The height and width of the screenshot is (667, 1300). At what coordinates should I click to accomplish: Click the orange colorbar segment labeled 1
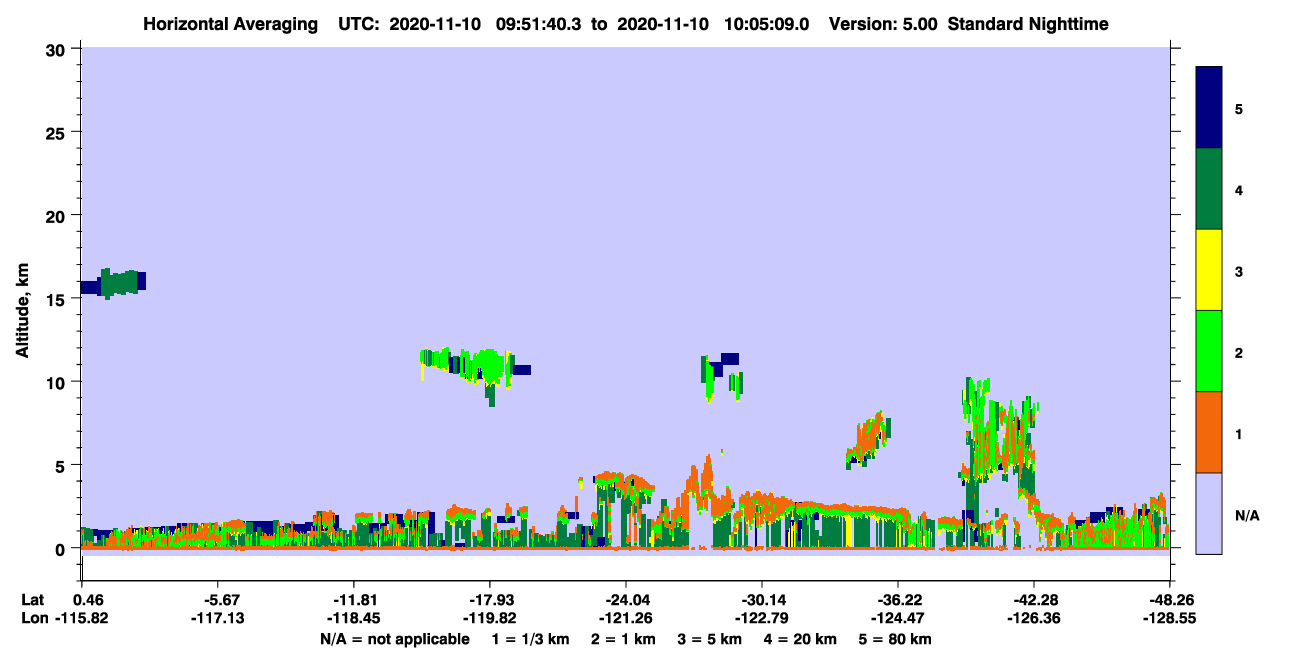1209,432
